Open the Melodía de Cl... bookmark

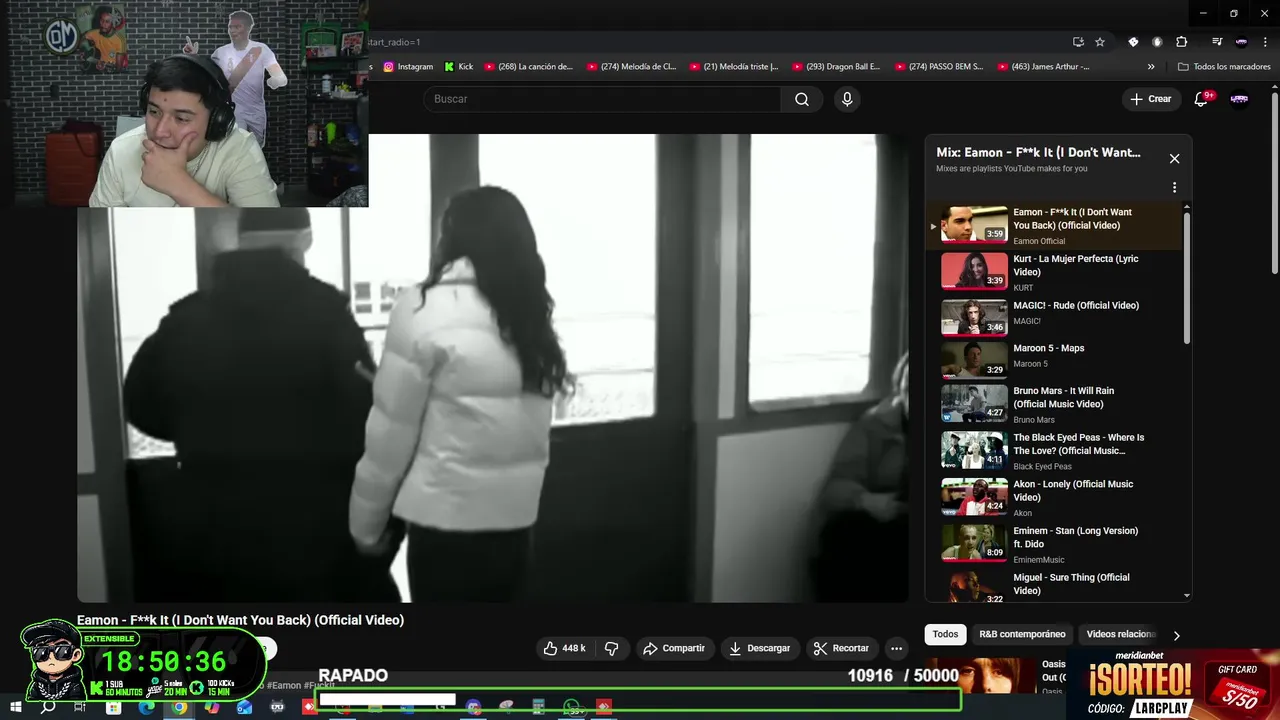click(631, 67)
